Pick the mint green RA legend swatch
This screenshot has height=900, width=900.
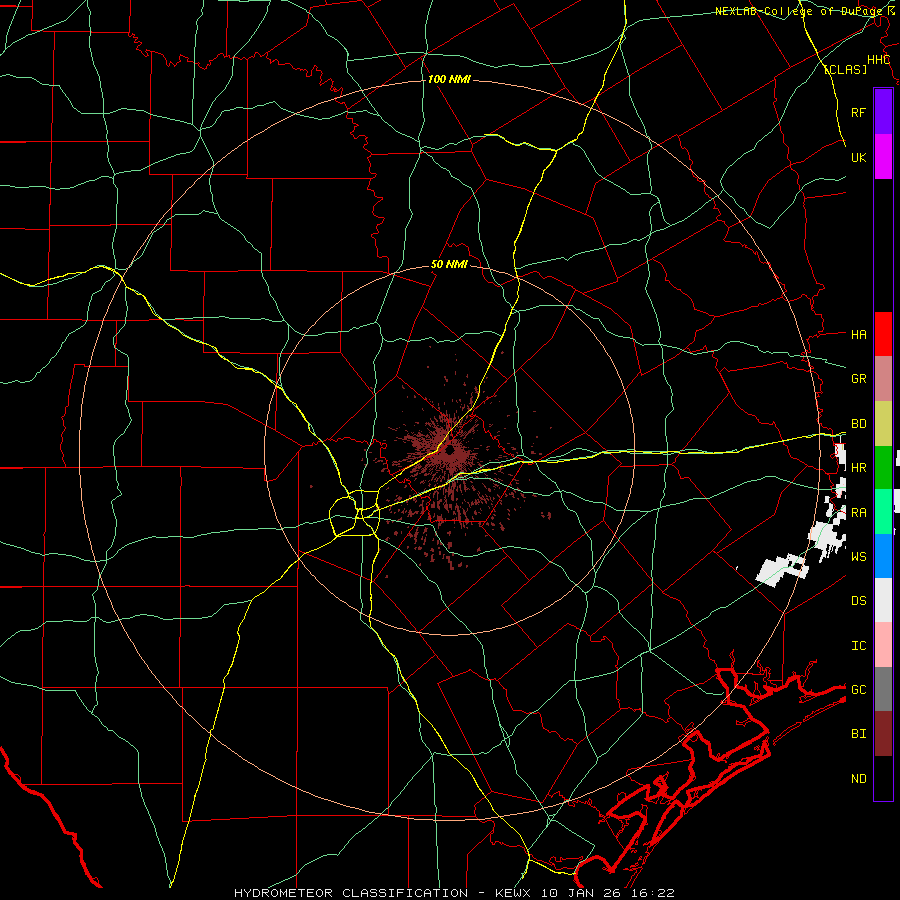pos(883,512)
